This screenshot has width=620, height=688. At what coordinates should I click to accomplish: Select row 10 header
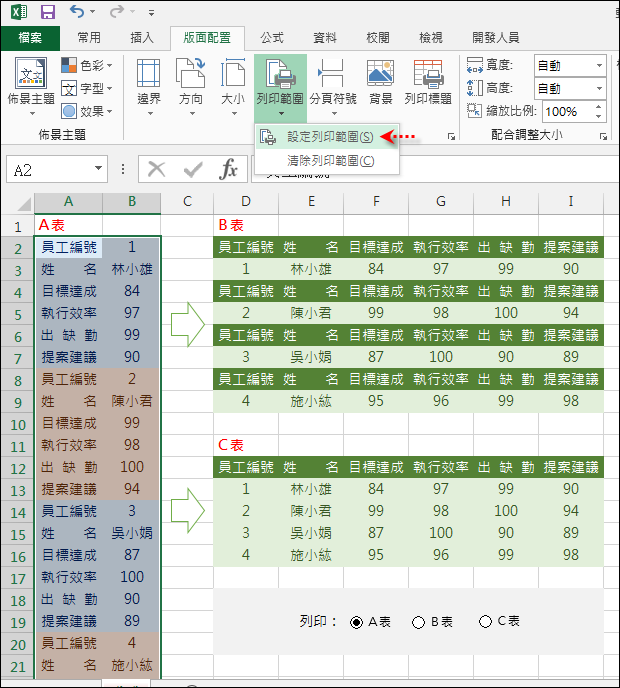(x=18, y=424)
